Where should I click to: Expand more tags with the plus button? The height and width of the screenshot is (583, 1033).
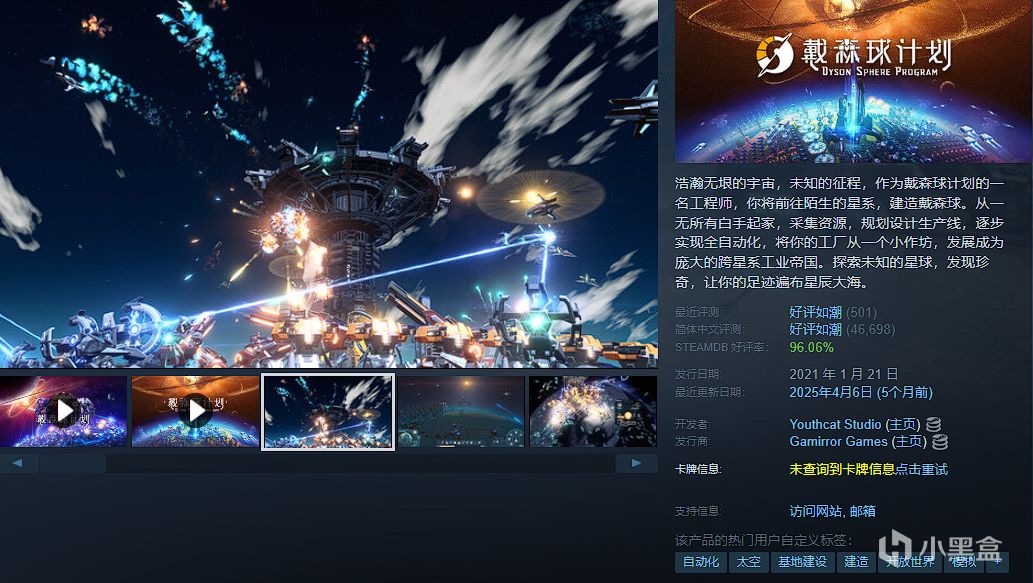click(x=997, y=561)
